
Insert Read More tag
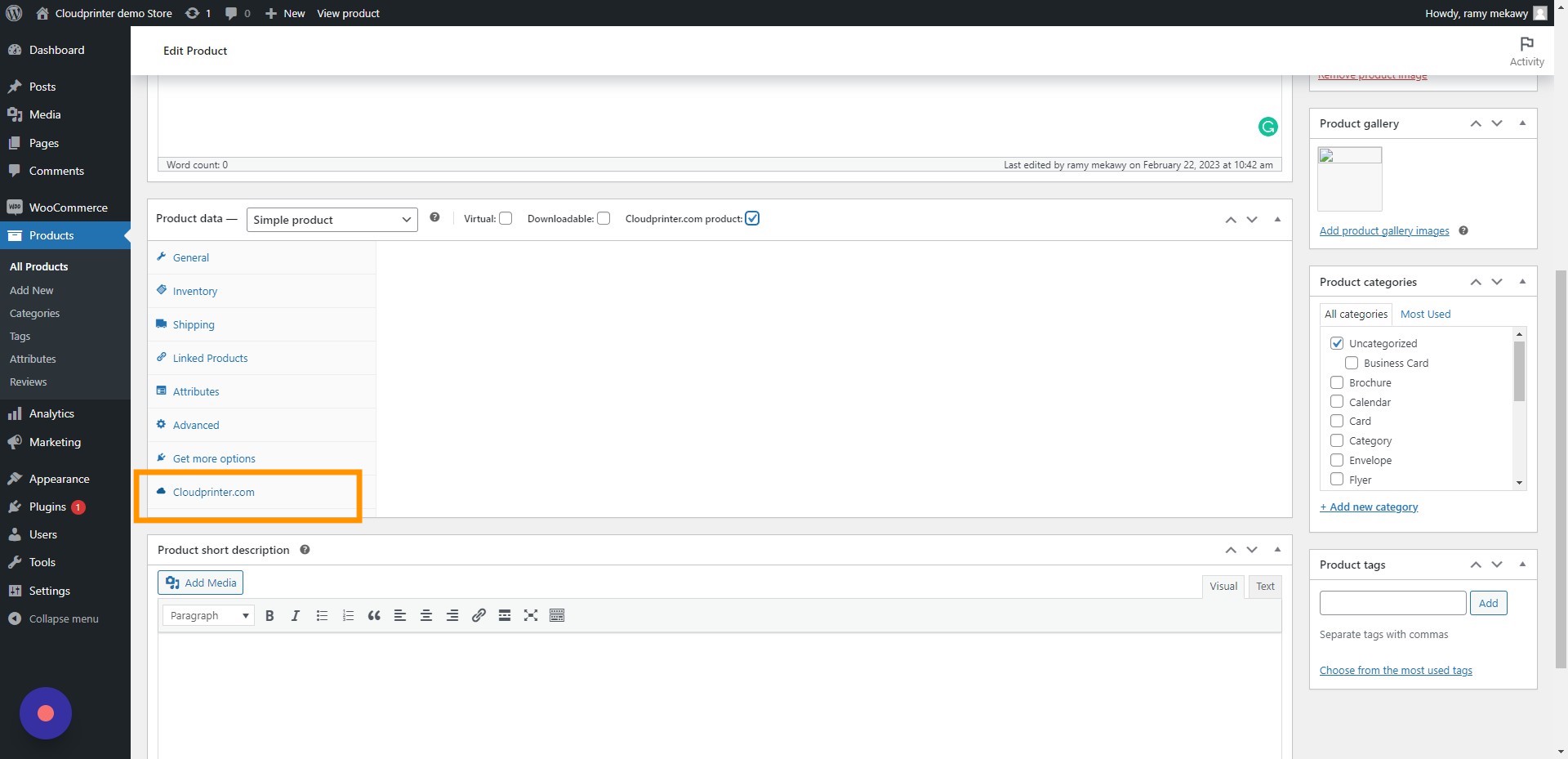click(x=505, y=615)
